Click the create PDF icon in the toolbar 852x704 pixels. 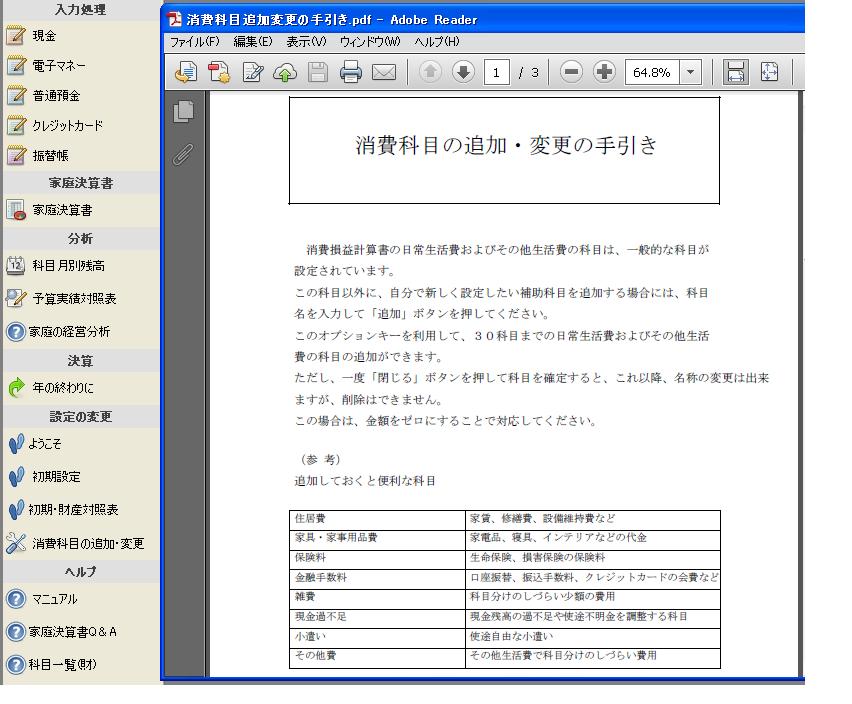point(219,72)
